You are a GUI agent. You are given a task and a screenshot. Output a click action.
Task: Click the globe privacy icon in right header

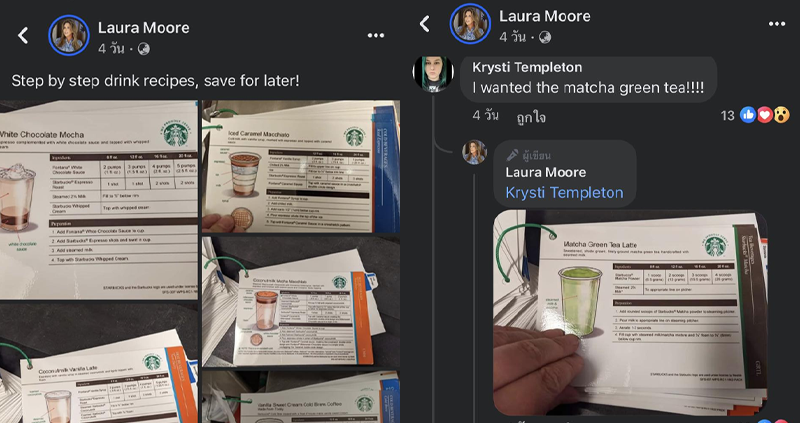(x=544, y=37)
